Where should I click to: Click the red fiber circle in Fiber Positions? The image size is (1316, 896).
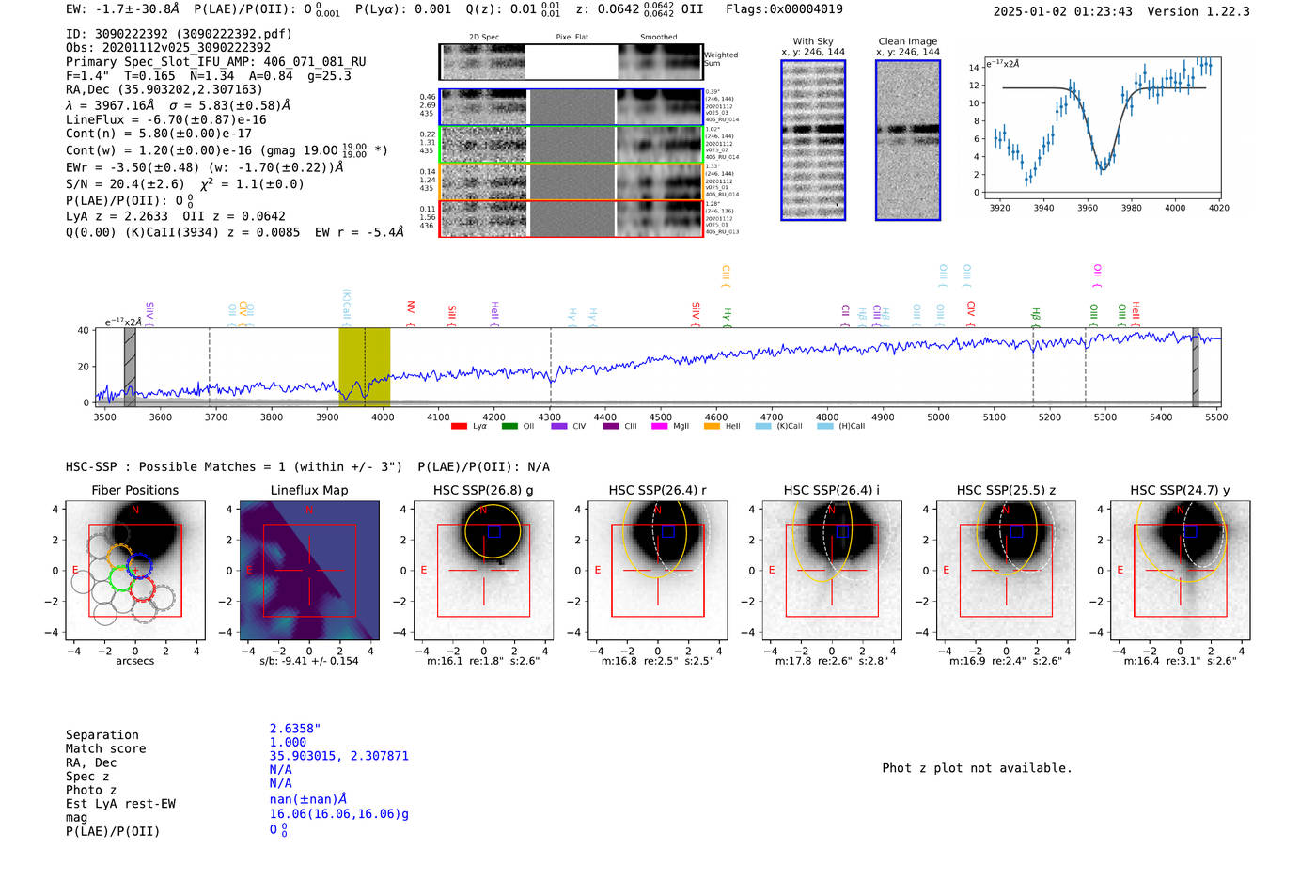click(x=142, y=589)
